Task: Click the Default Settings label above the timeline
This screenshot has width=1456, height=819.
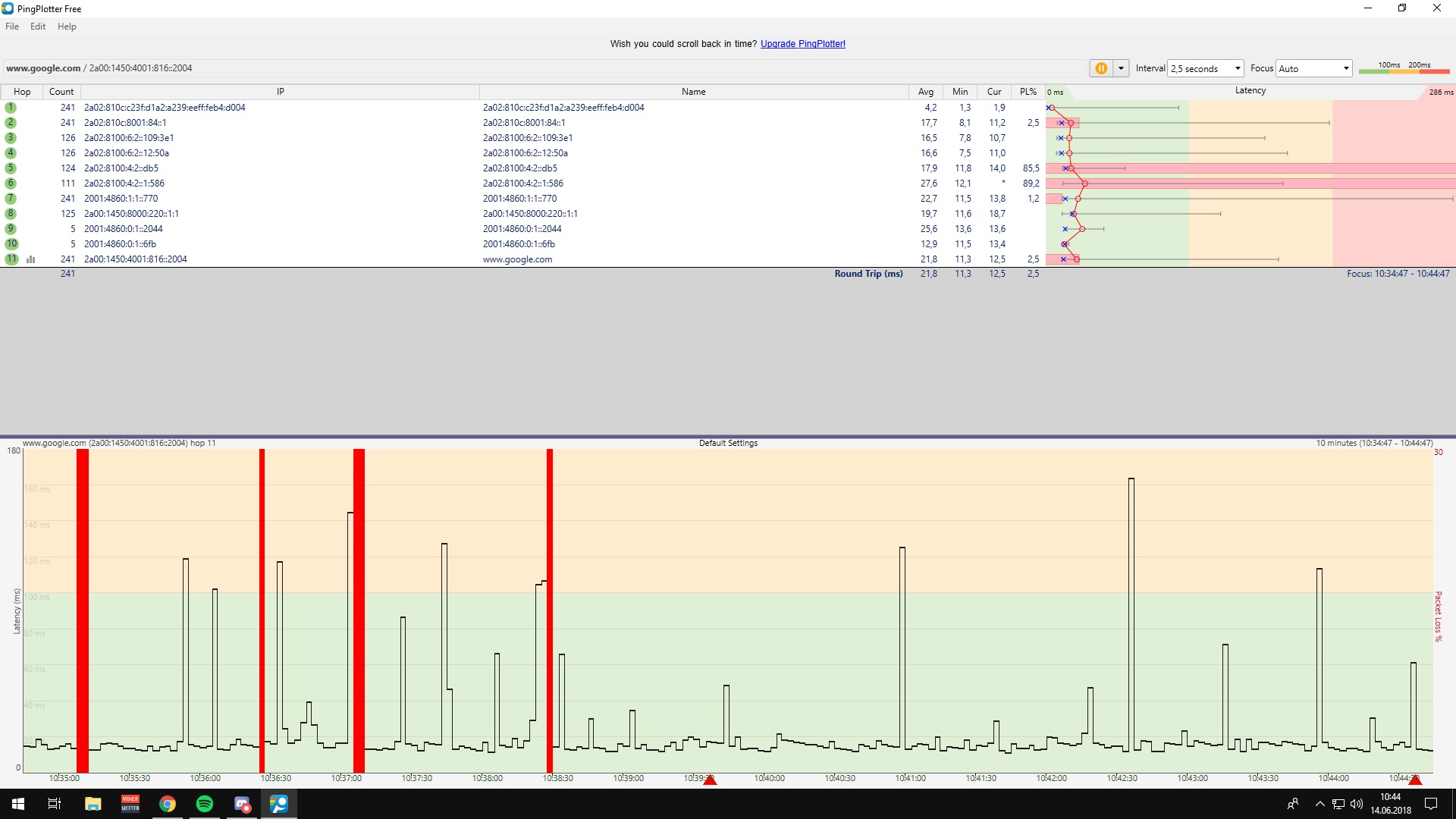Action: [x=728, y=443]
